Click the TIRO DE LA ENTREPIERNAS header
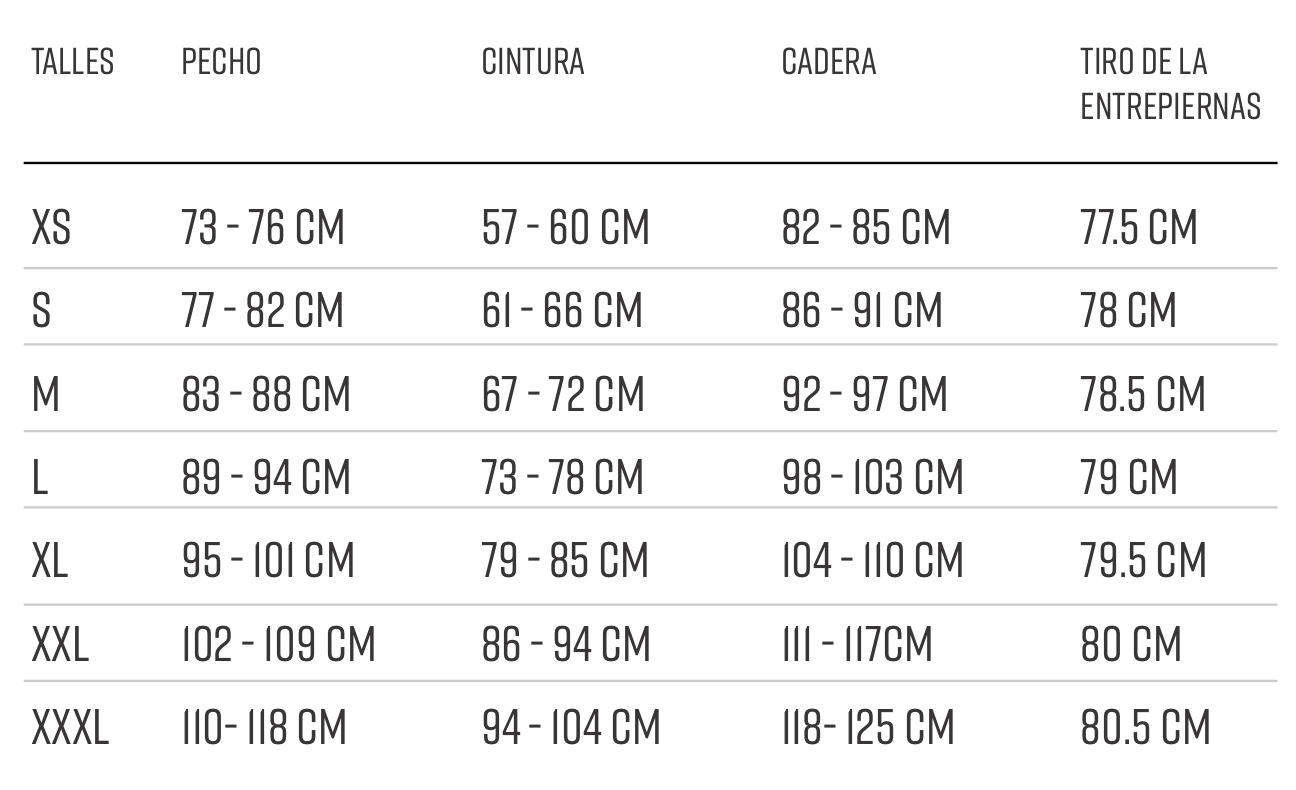 [x=1171, y=84]
